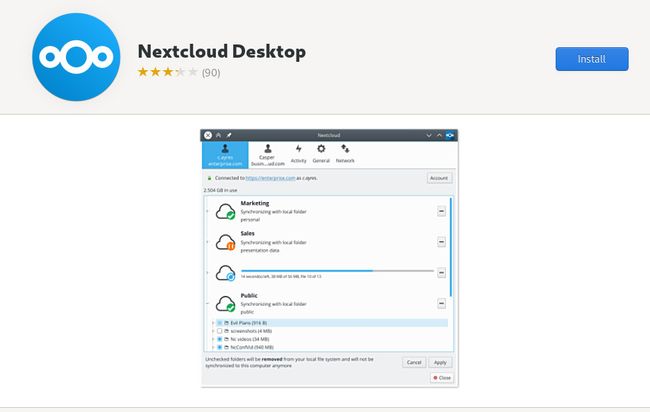
Task: Click the Sales folder title
Action: 247,233
